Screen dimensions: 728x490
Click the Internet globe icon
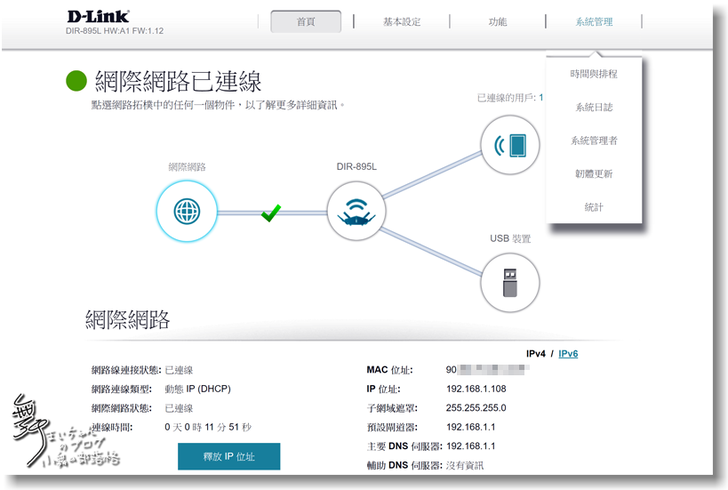coord(186,212)
